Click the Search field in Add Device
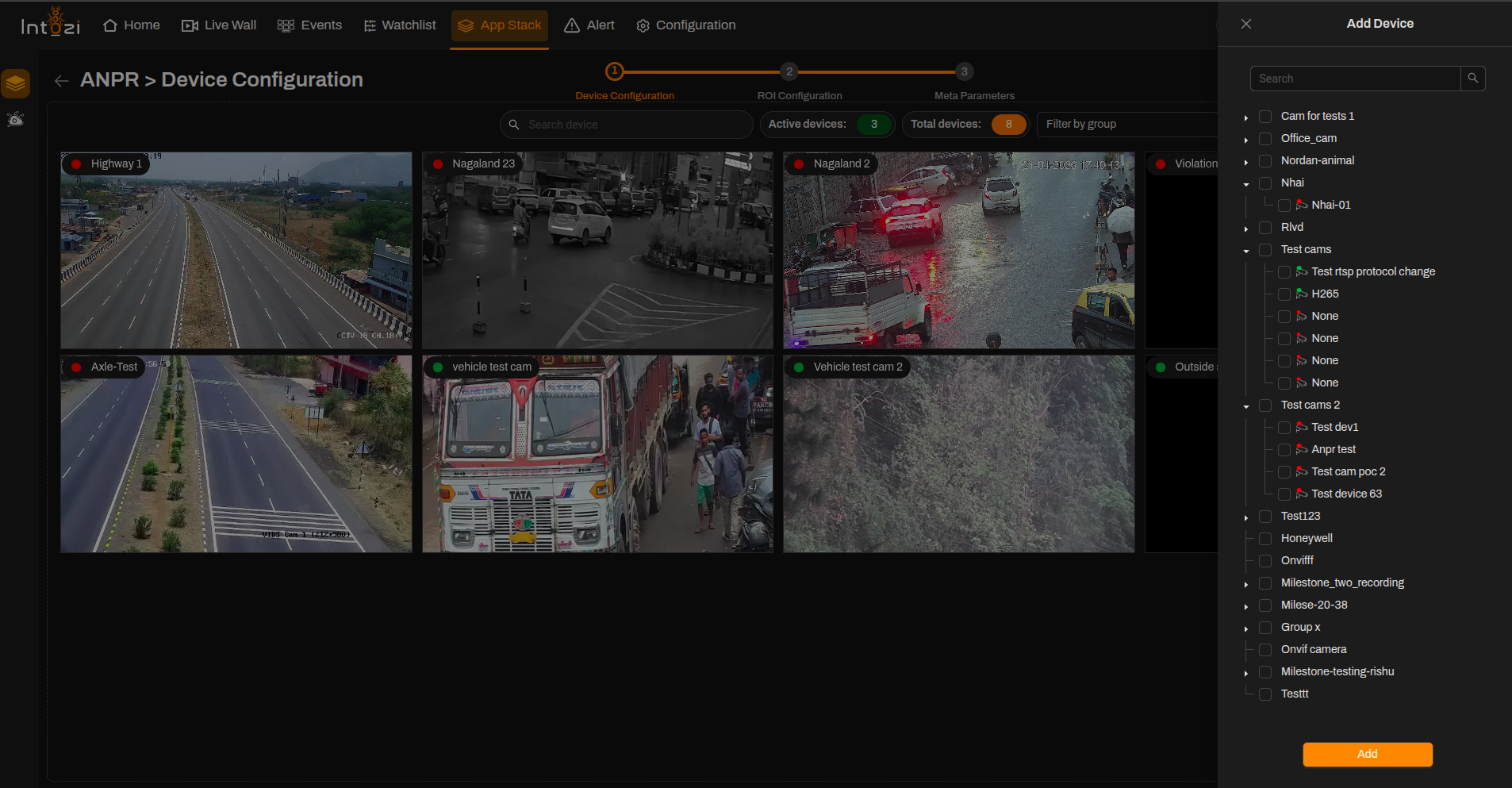The width and height of the screenshot is (1512, 788). [1355, 79]
